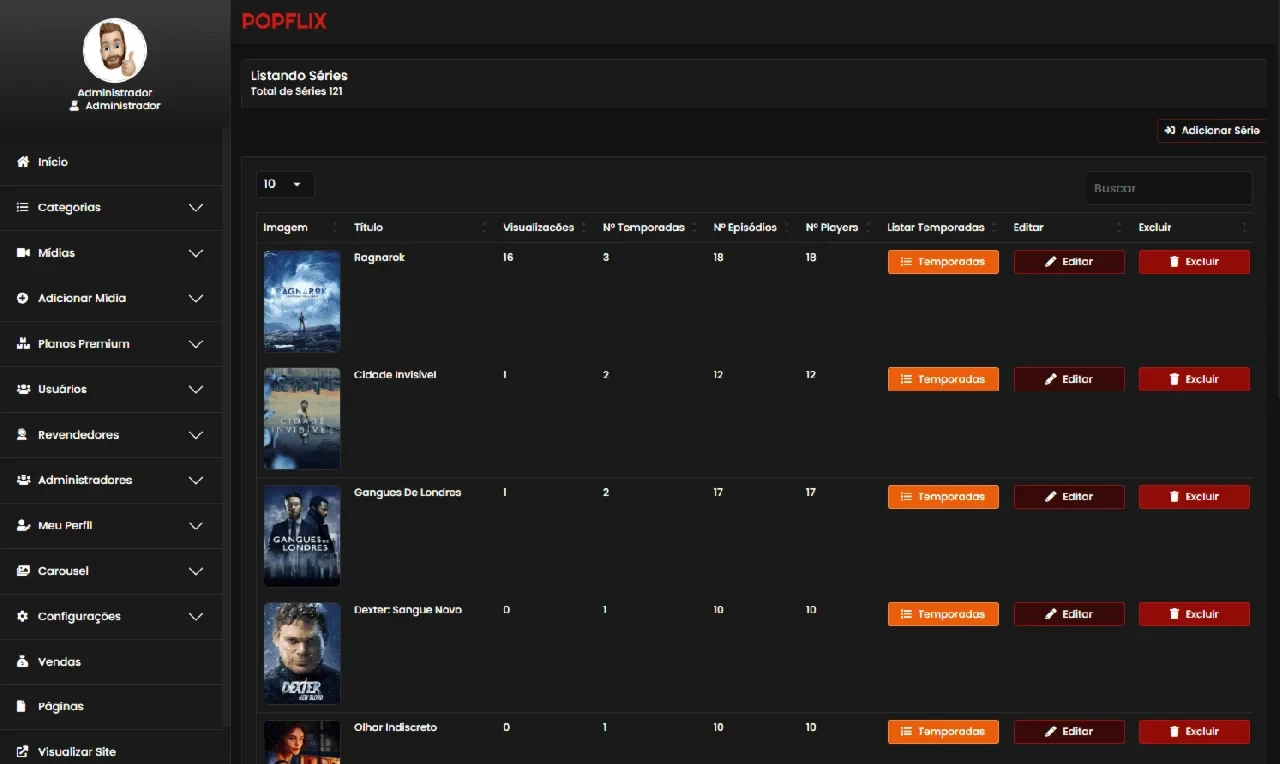Click the icon beside Revendedores
Image resolution: width=1280 pixels, height=764 pixels.
click(x=23, y=435)
